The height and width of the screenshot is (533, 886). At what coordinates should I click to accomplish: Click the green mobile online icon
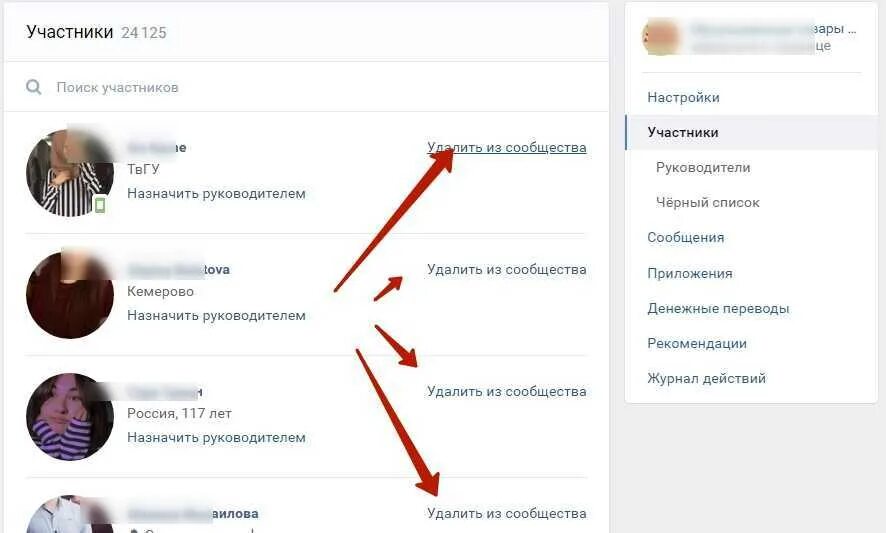pyautogui.click(x=100, y=205)
